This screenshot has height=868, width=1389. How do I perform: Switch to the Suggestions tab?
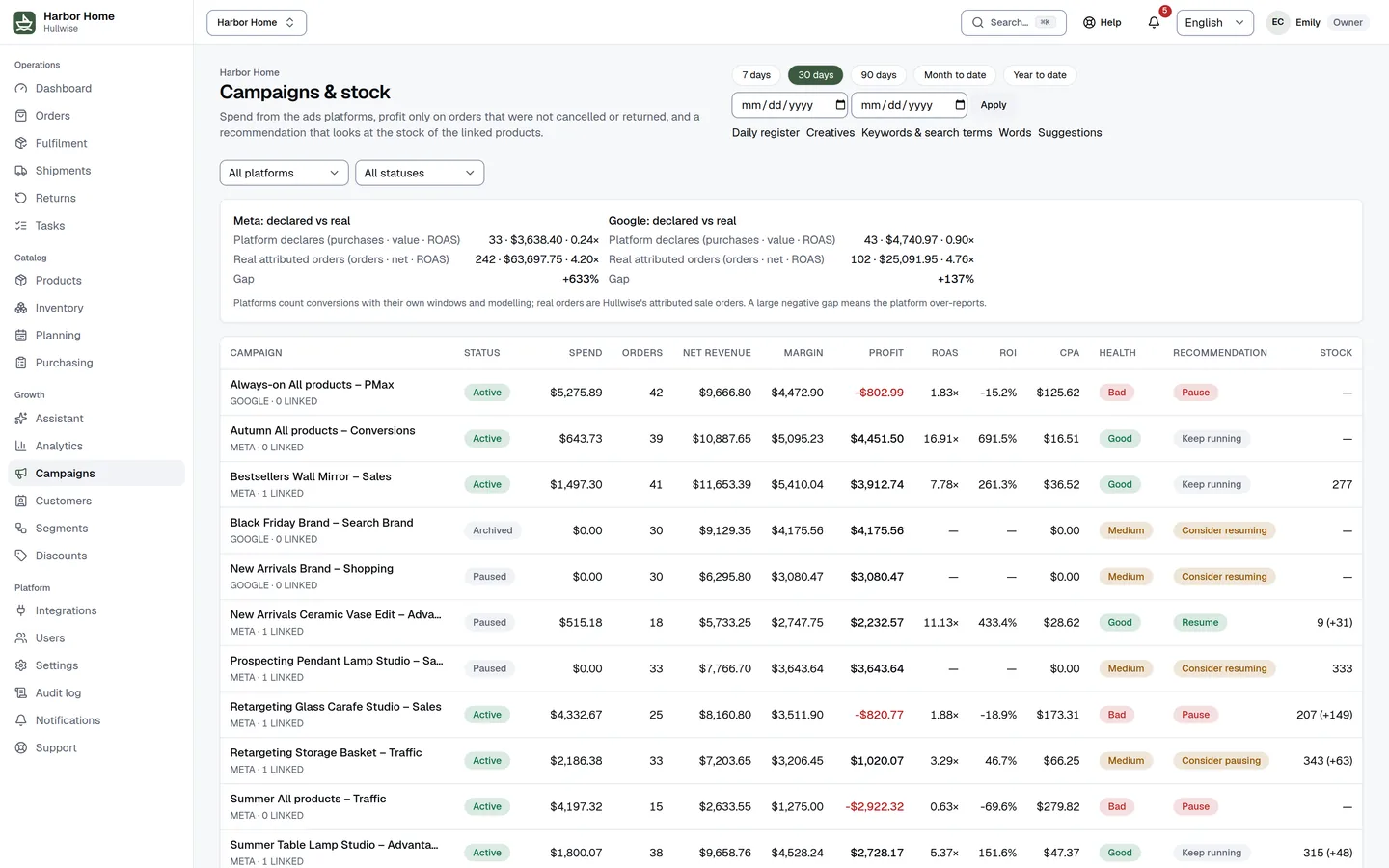[1070, 133]
